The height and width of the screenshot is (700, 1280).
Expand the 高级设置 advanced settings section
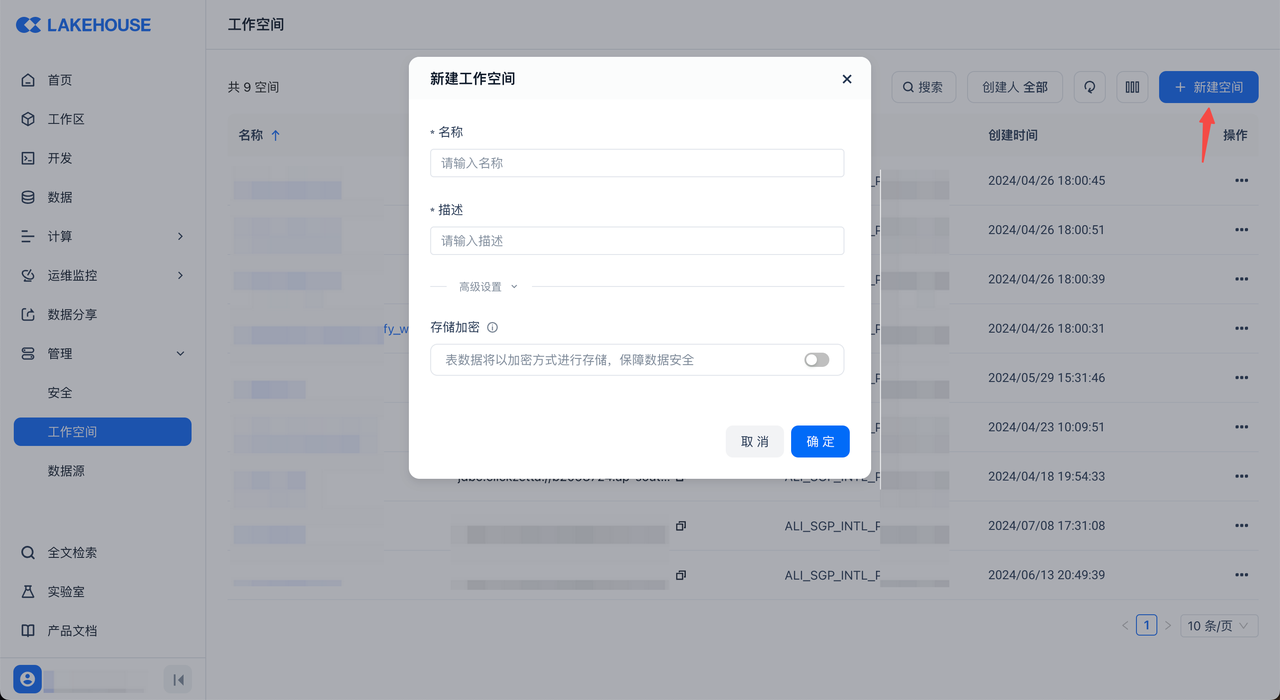[488, 287]
